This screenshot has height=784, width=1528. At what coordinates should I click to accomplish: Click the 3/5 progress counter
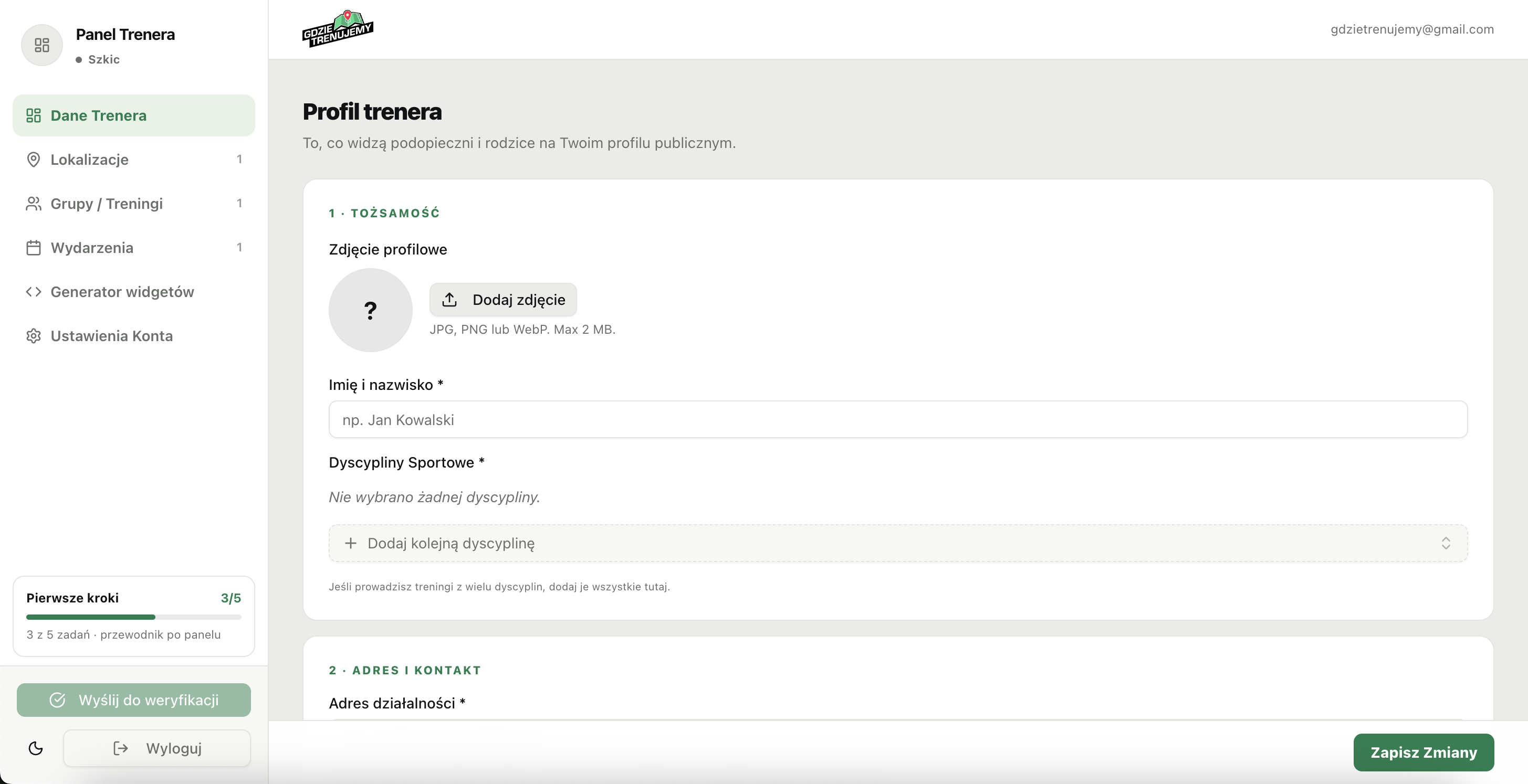[x=231, y=598]
